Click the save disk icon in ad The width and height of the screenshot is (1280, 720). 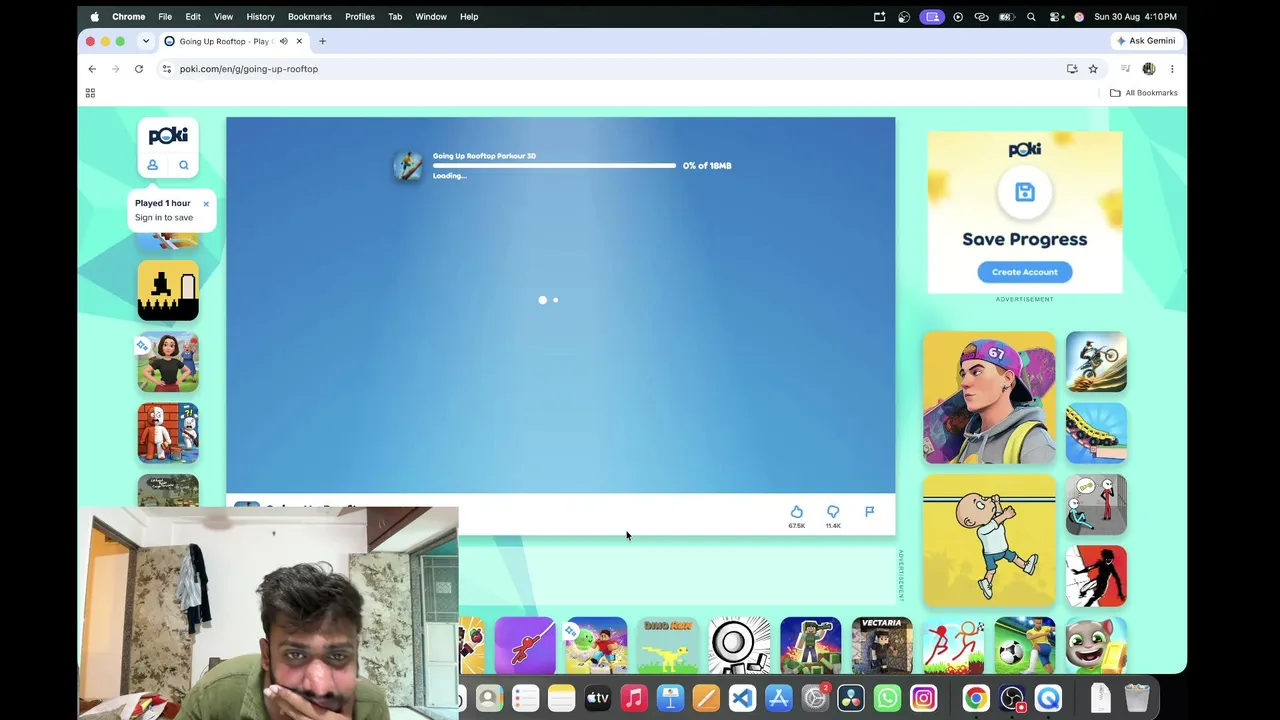click(x=1025, y=192)
